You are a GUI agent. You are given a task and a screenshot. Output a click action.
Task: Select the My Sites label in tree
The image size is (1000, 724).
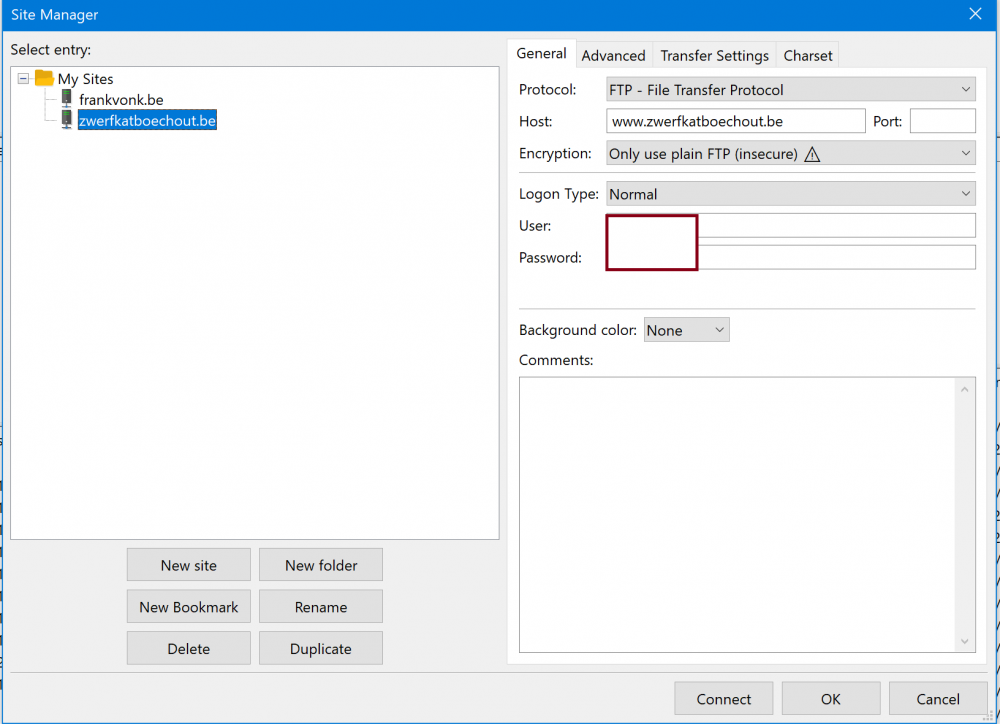click(x=85, y=79)
